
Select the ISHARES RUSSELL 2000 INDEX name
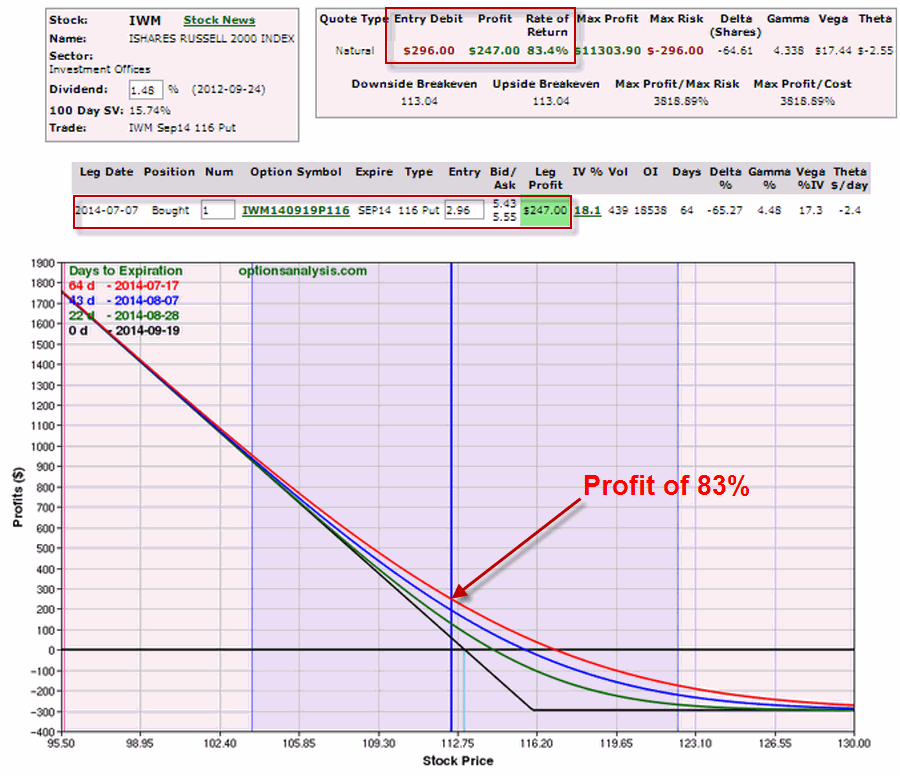(x=211, y=39)
